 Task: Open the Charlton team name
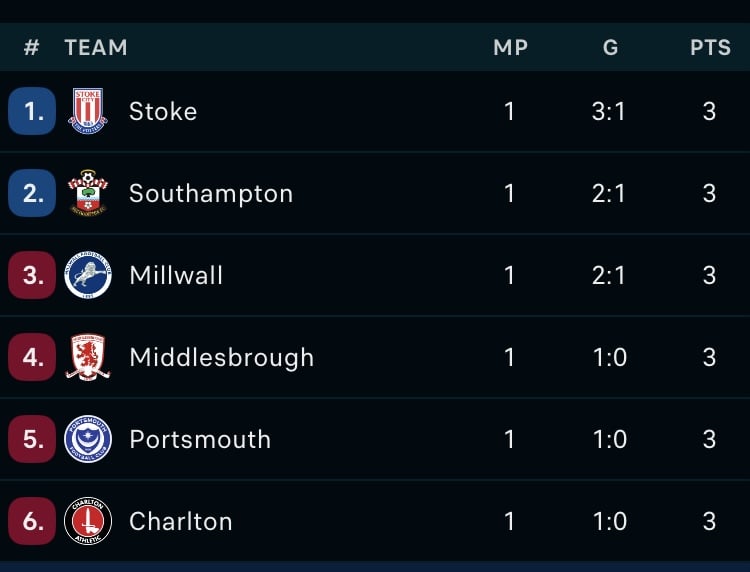tap(181, 521)
